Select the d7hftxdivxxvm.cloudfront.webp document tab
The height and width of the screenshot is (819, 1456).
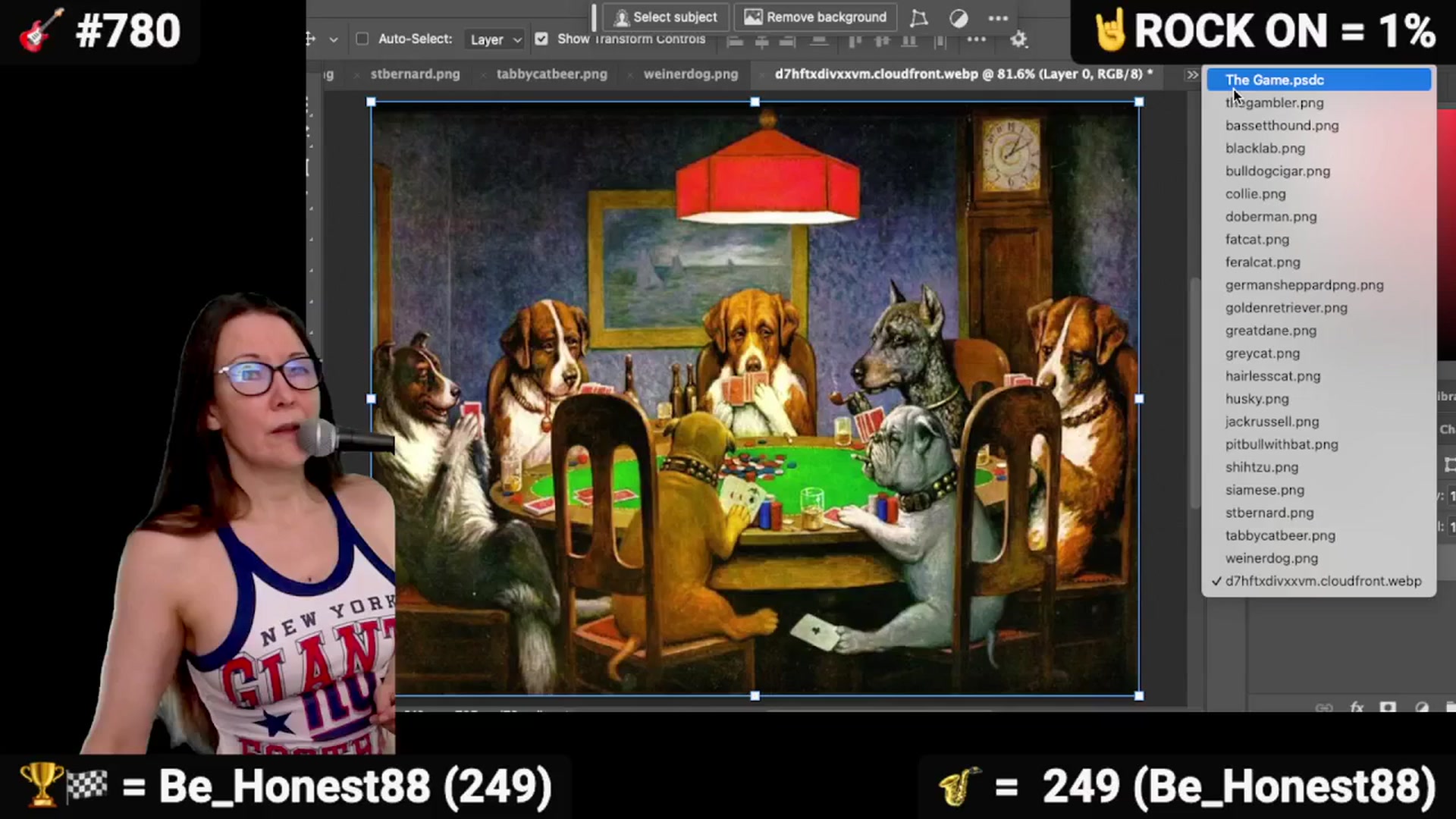click(963, 74)
